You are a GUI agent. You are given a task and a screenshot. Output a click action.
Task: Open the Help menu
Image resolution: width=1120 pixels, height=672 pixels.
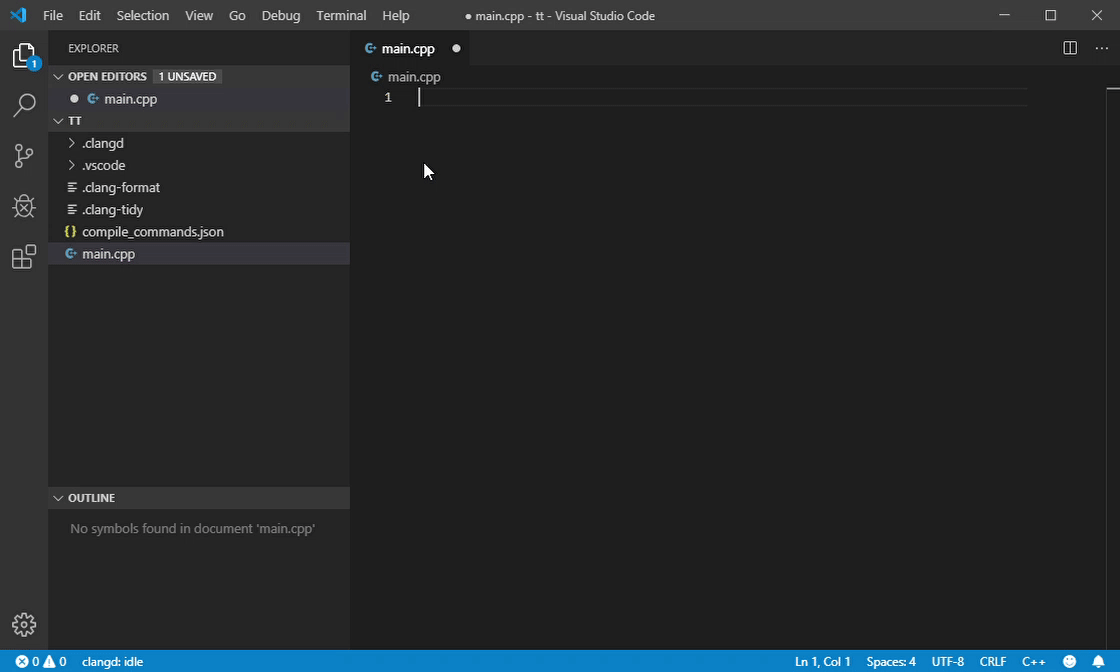396,15
